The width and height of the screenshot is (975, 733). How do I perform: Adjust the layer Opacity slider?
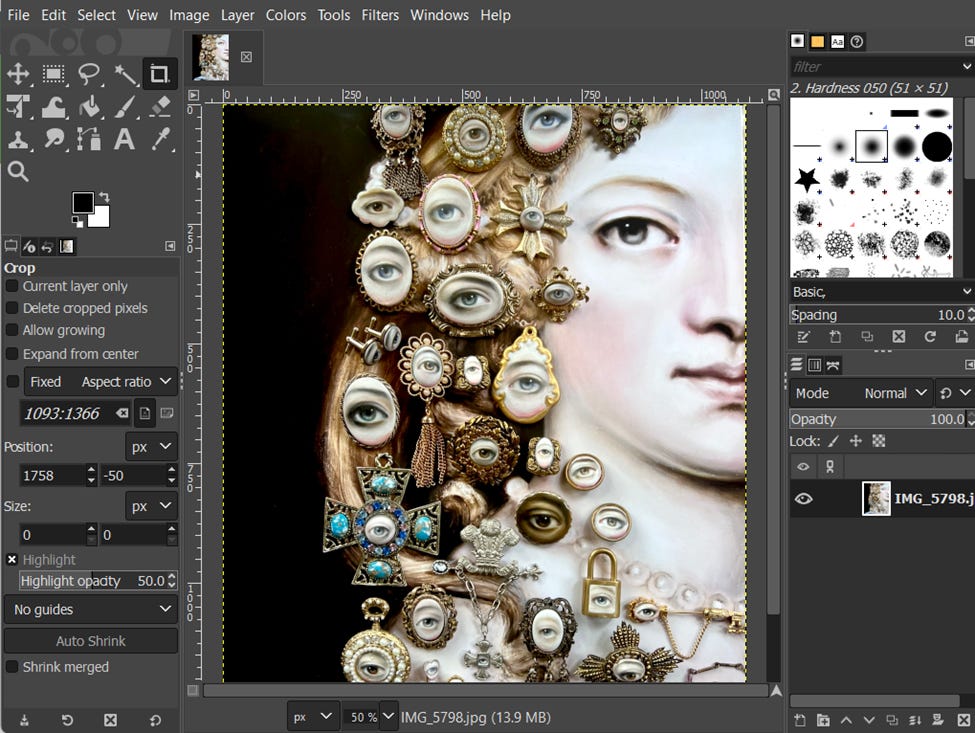coord(877,419)
